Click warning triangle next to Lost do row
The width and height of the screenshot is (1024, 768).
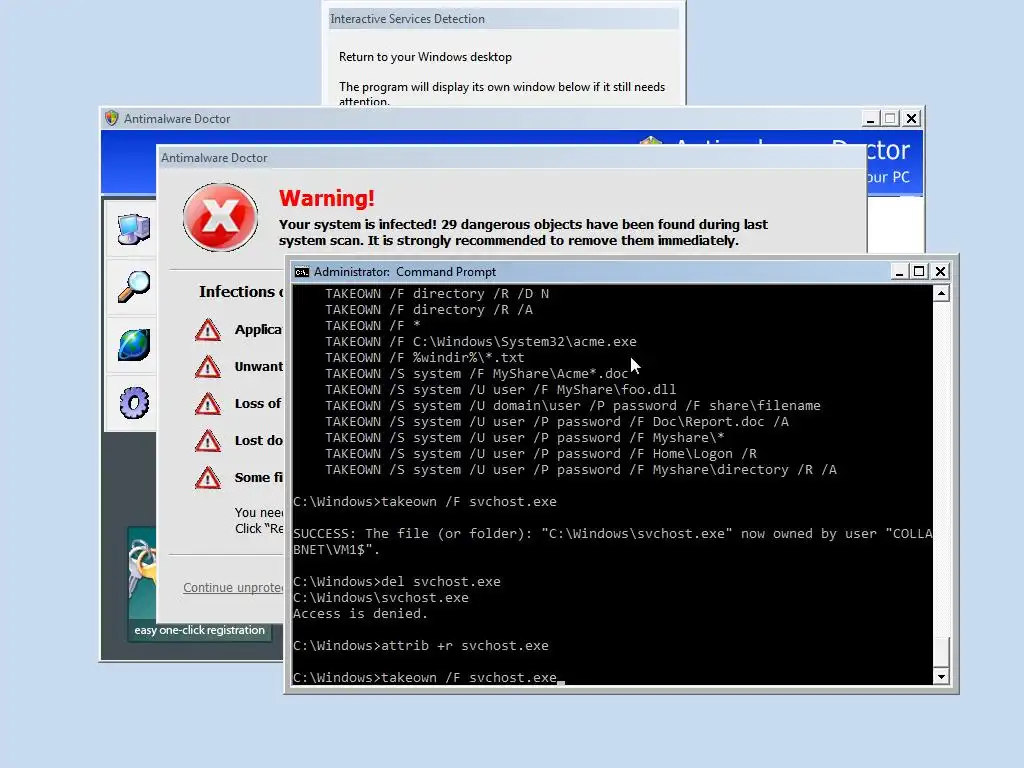click(208, 441)
